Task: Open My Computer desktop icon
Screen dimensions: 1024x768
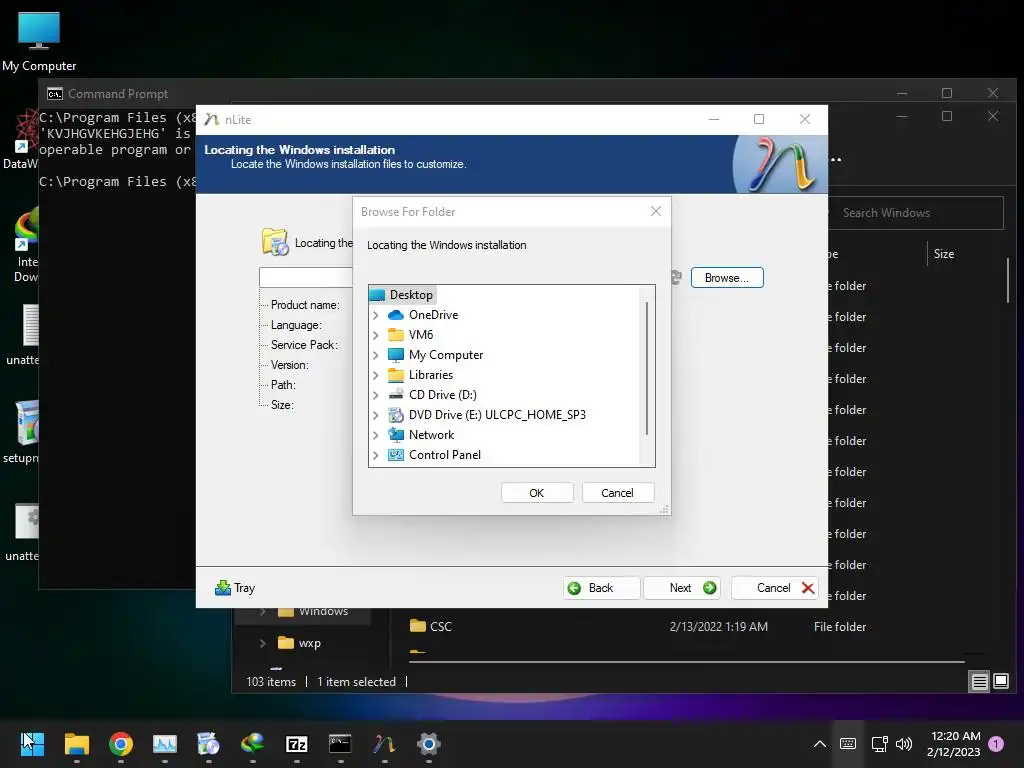Action: tap(39, 41)
